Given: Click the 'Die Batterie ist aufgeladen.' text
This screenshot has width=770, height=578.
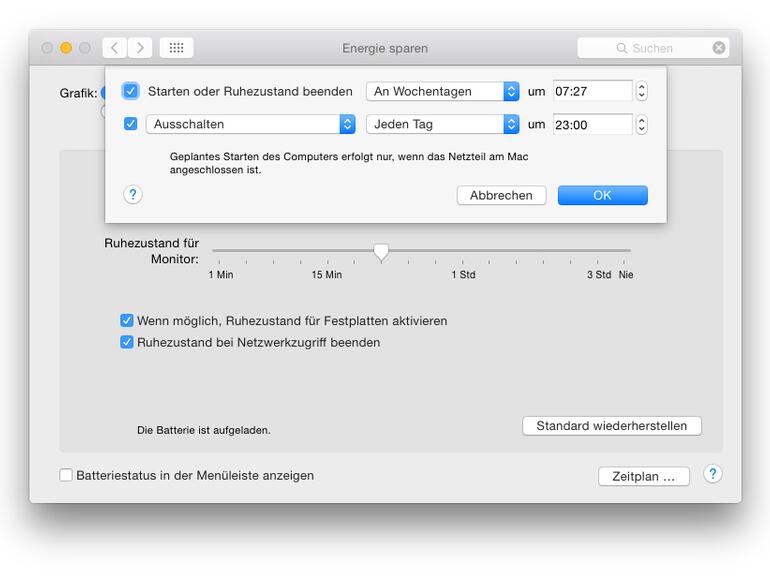Looking at the screenshot, I should (204, 430).
